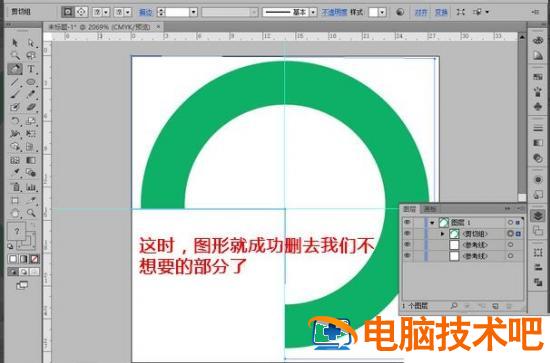Screen dimensions: 550x363
Task: Open graphic style dropdown
Action: (382, 12)
